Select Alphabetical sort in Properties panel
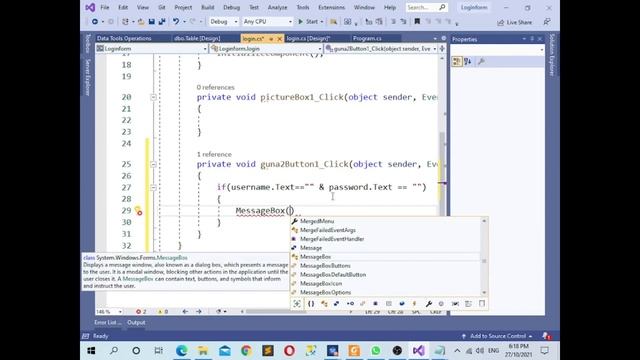This screenshot has height=360, width=640. tap(468, 61)
